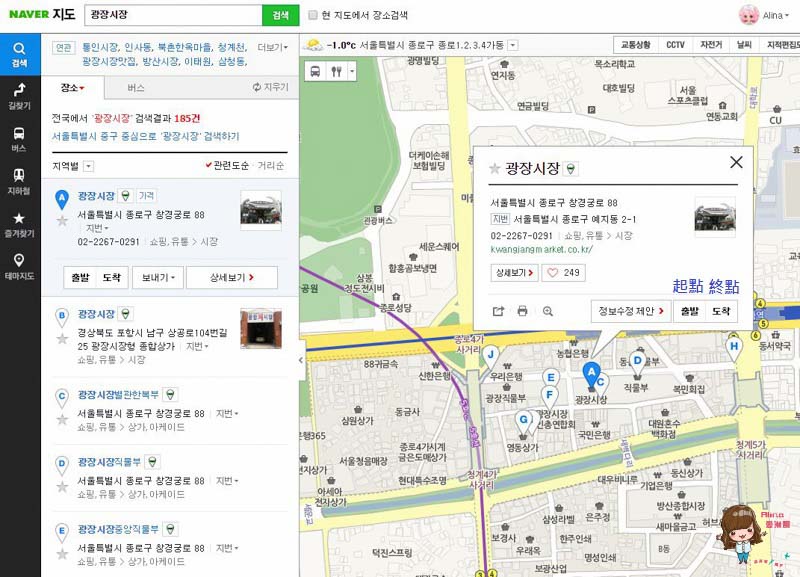Open 길찾기 directions in the sidebar
The height and width of the screenshot is (577, 800).
(19, 96)
